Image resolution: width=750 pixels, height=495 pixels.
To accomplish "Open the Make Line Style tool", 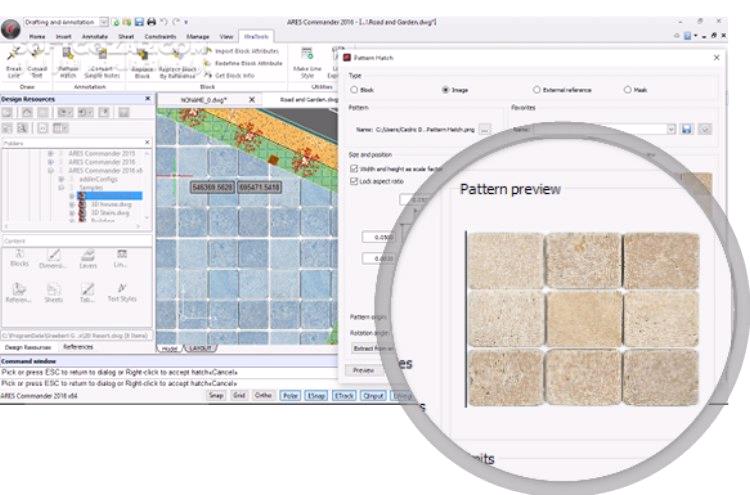I will point(307,55).
